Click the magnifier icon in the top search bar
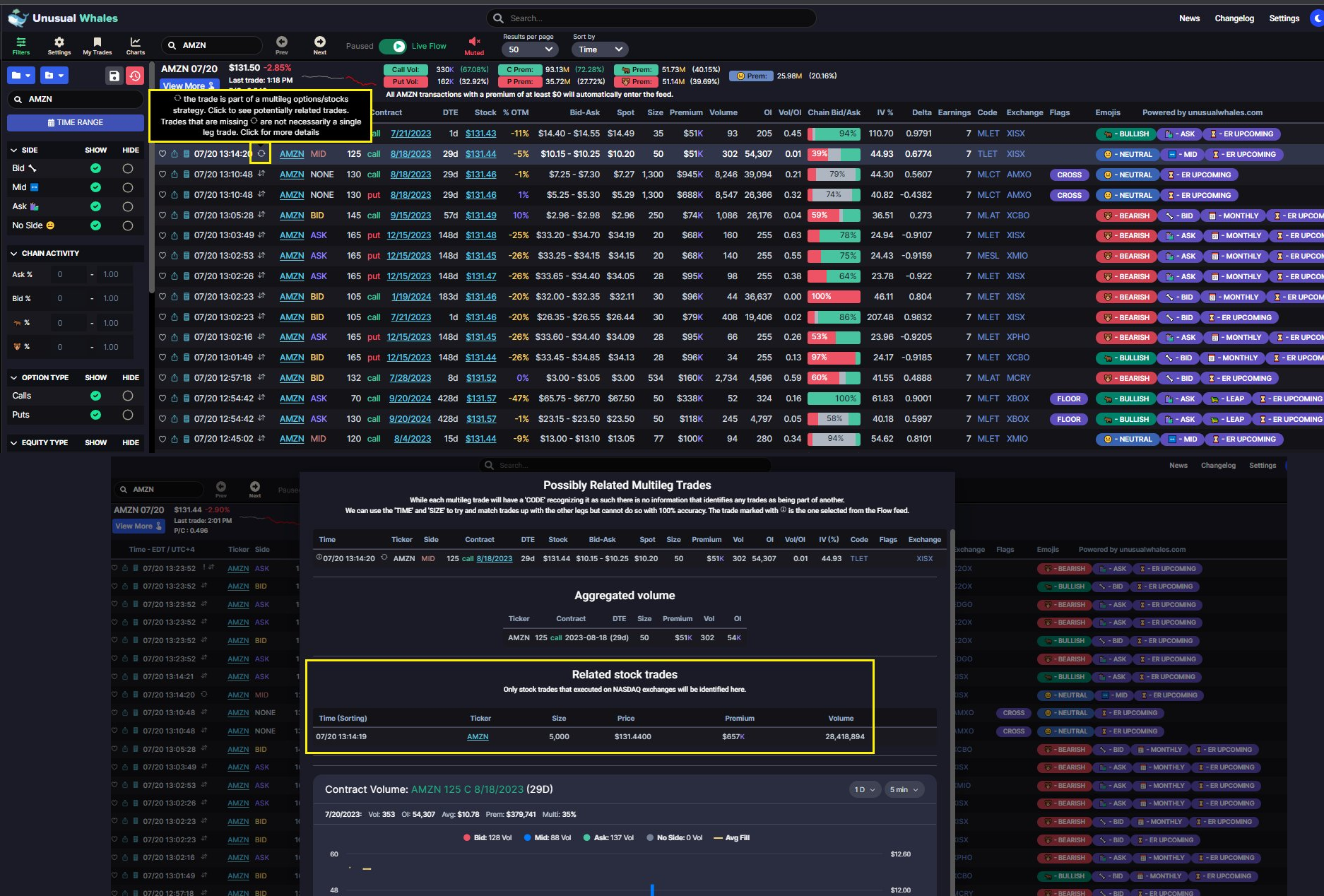The image size is (1324, 896). click(x=499, y=18)
